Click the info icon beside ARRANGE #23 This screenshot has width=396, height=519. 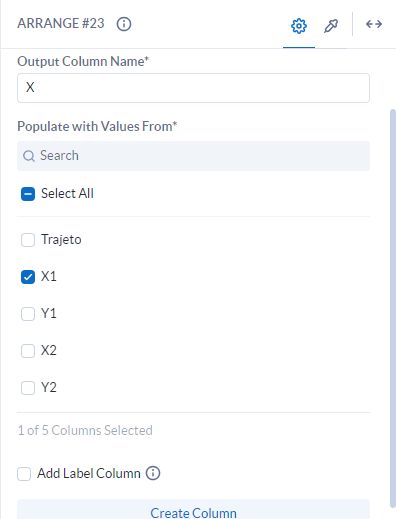(124, 24)
